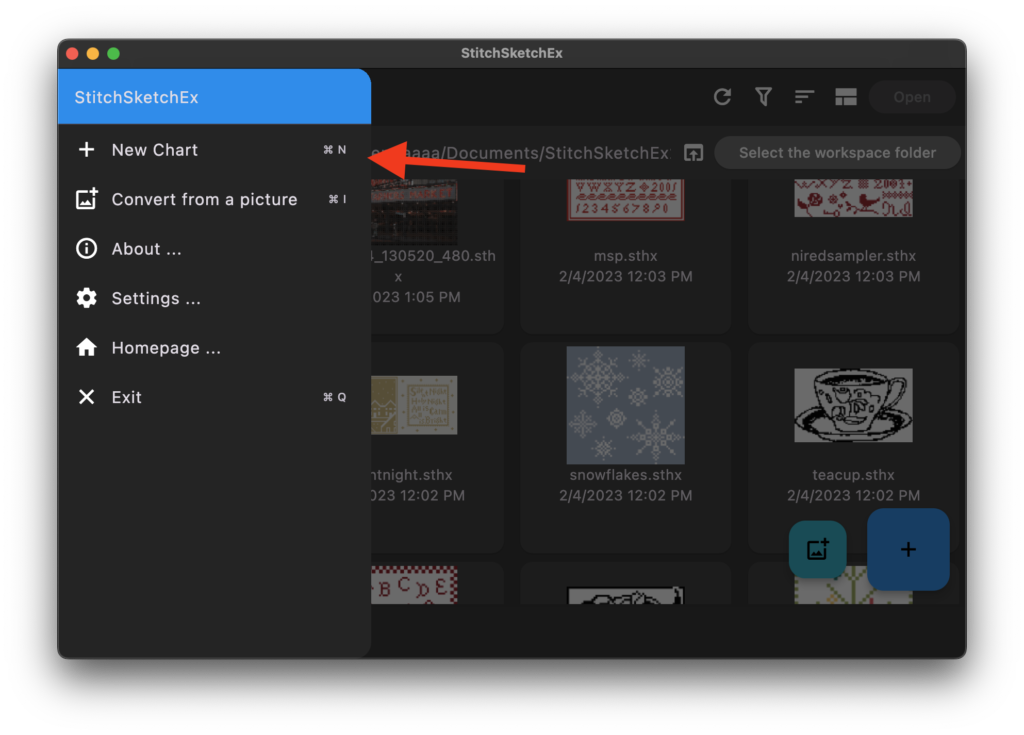Click the refresh icon in the toolbar
1024x735 pixels.
click(722, 97)
